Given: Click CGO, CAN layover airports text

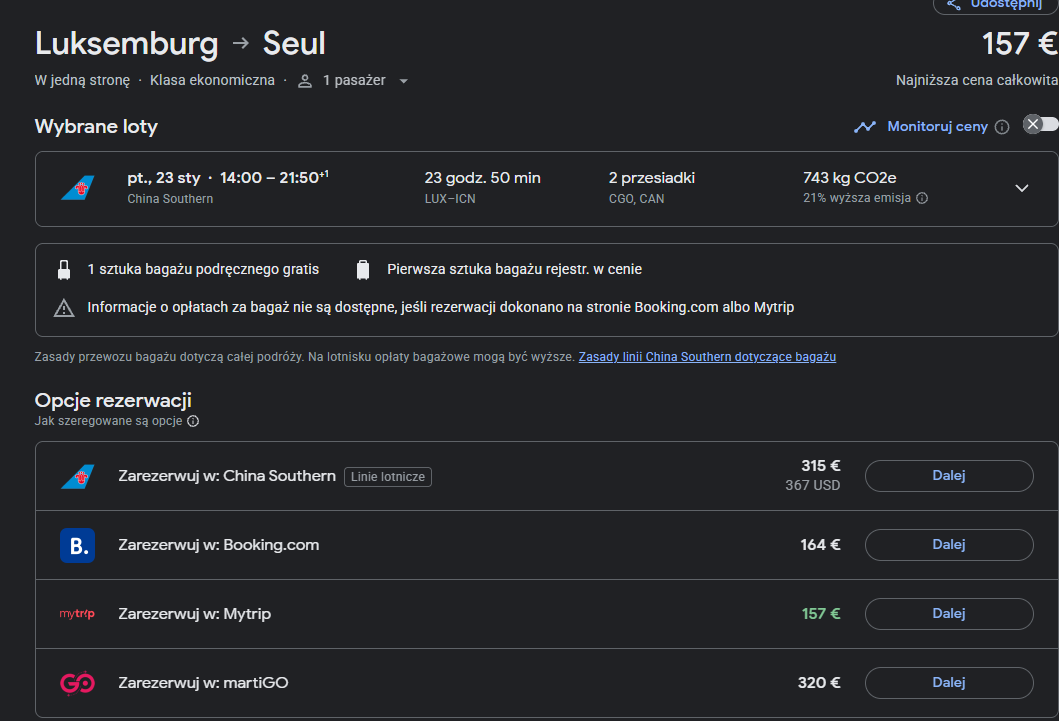Looking at the screenshot, I should coord(636,198).
